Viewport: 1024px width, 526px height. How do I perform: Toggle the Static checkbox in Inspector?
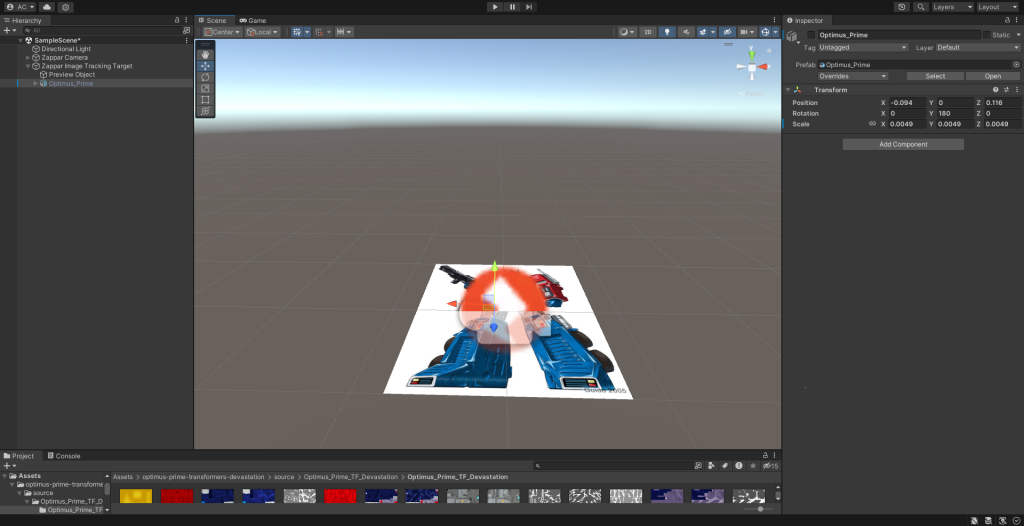click(986, 35)
